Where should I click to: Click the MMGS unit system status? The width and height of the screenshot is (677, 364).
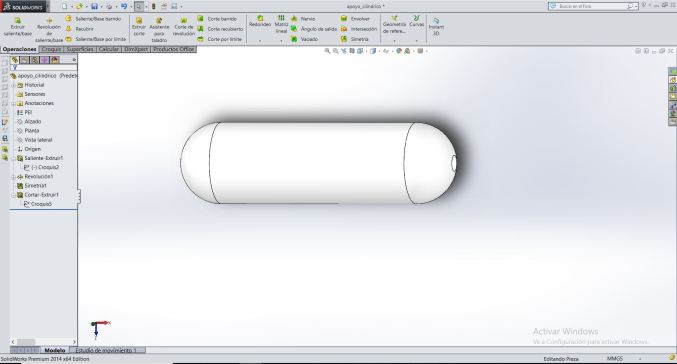pos(615,359)
